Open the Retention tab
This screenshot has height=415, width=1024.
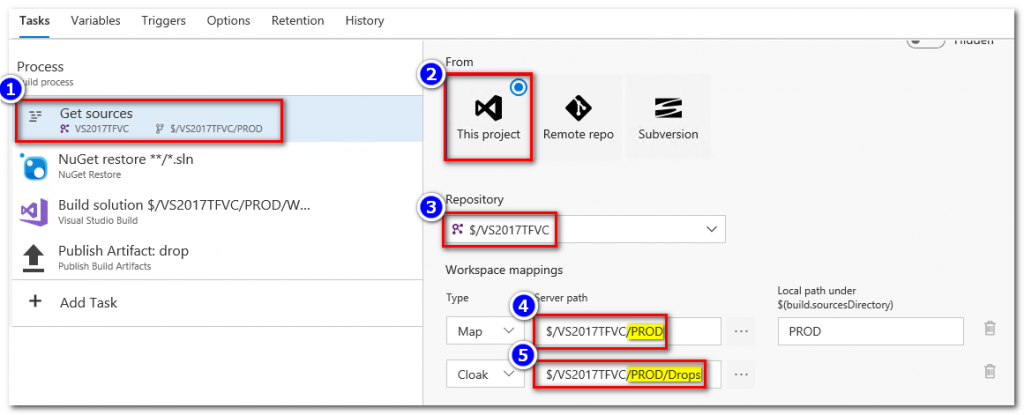click(297, 20)
